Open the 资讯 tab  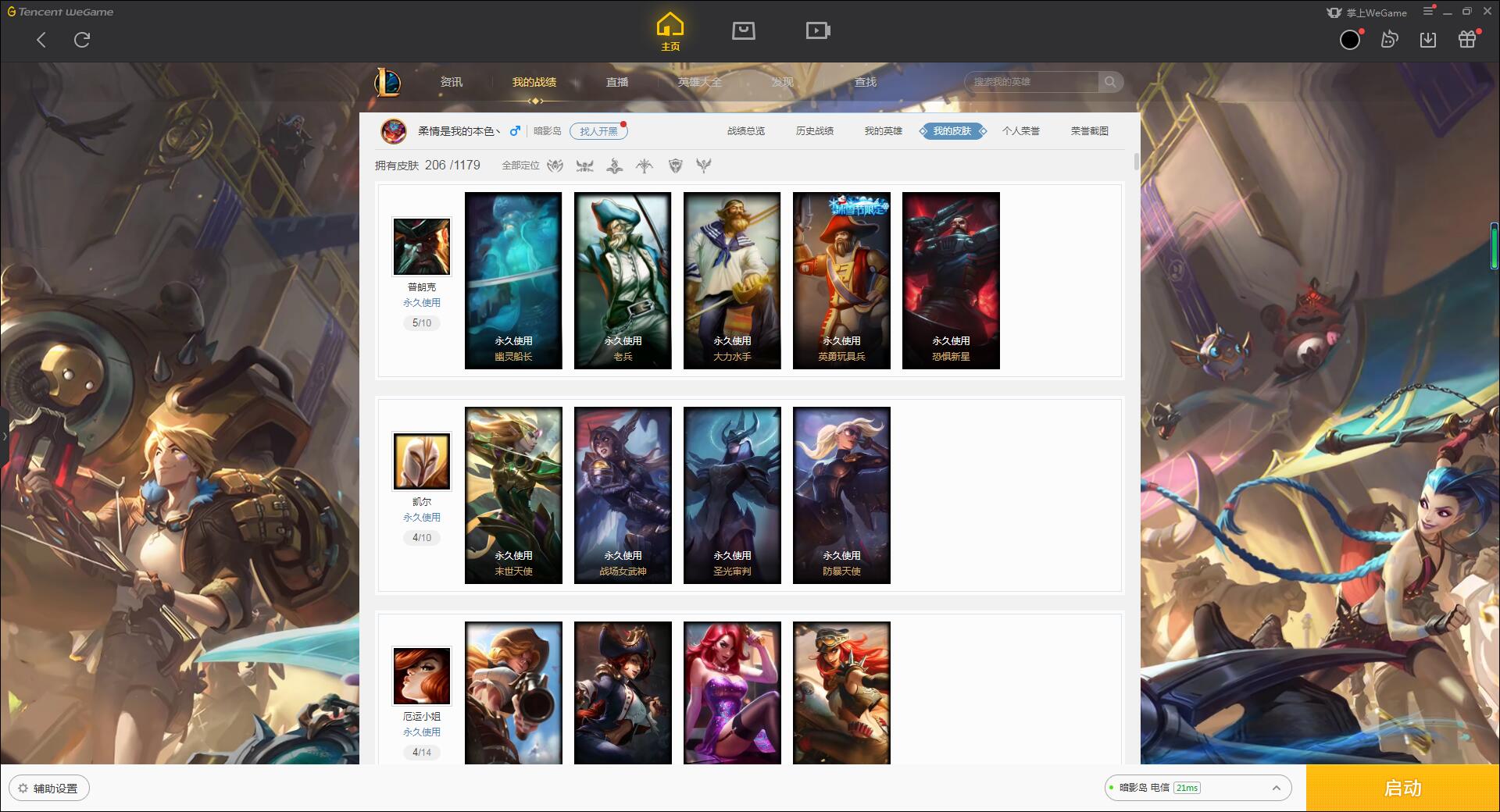(x=452, y=82)
